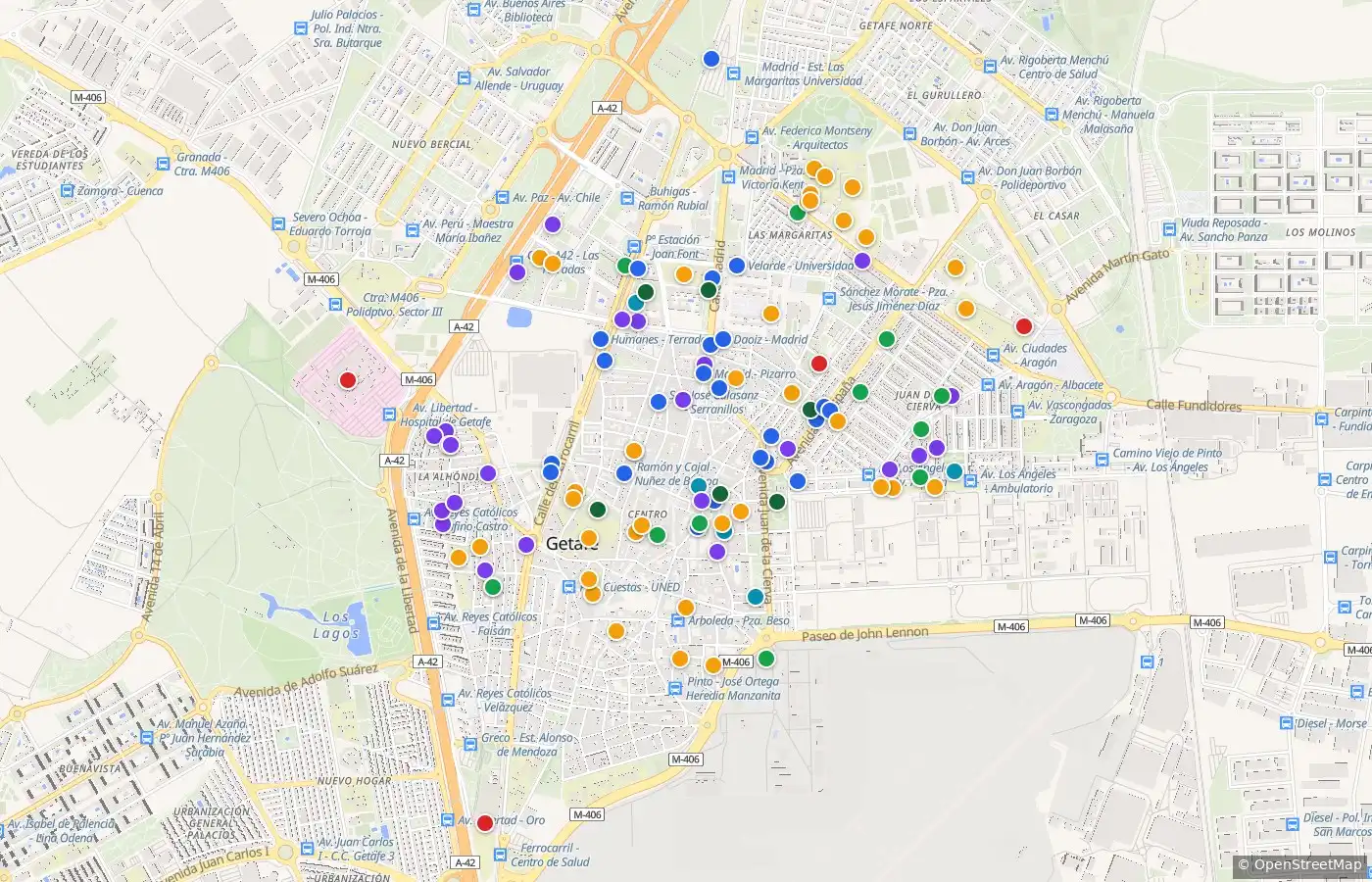Select the Diesel - Morse bus stop icon
The image size is (1372, 882).
coord(1287,723)
